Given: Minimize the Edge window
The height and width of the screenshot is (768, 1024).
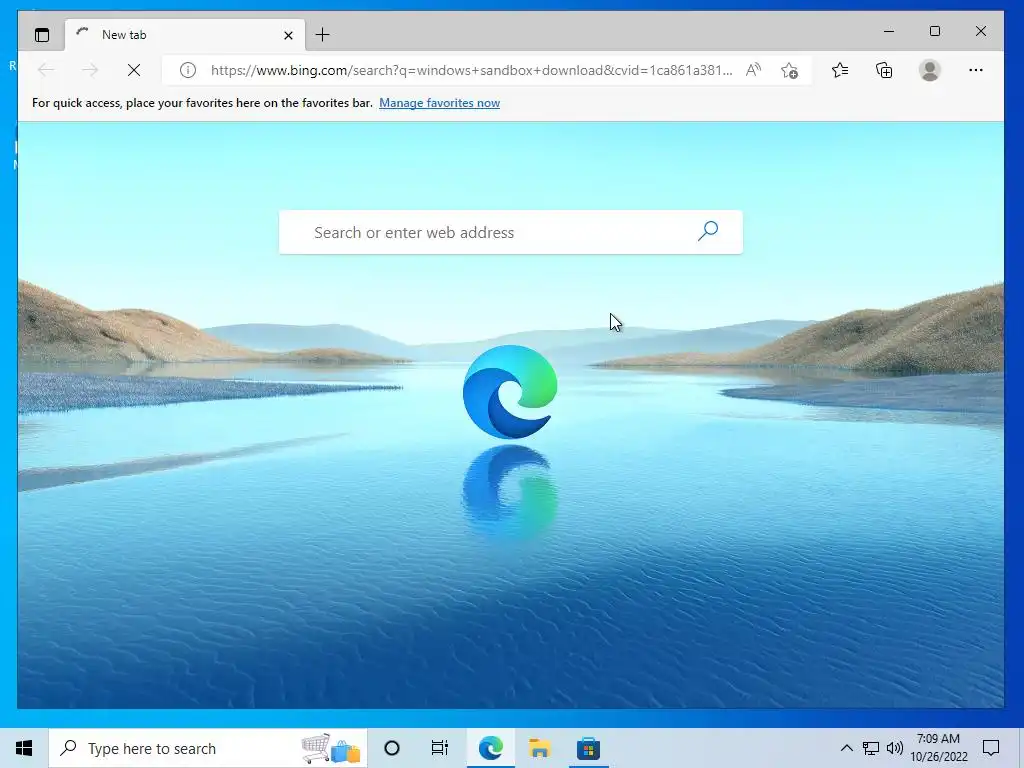Looking at the screenshot, I should pos(889,31).
